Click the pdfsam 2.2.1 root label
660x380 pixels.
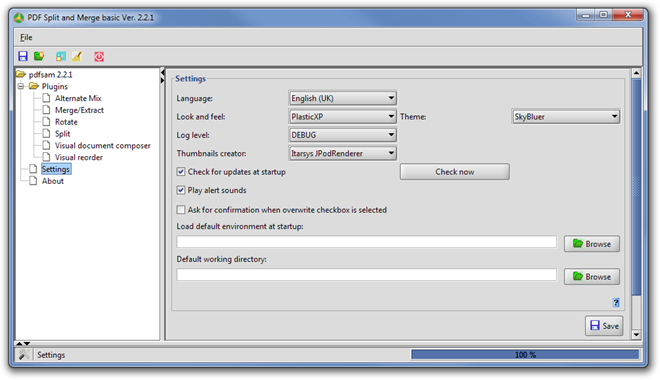point(51,74)
